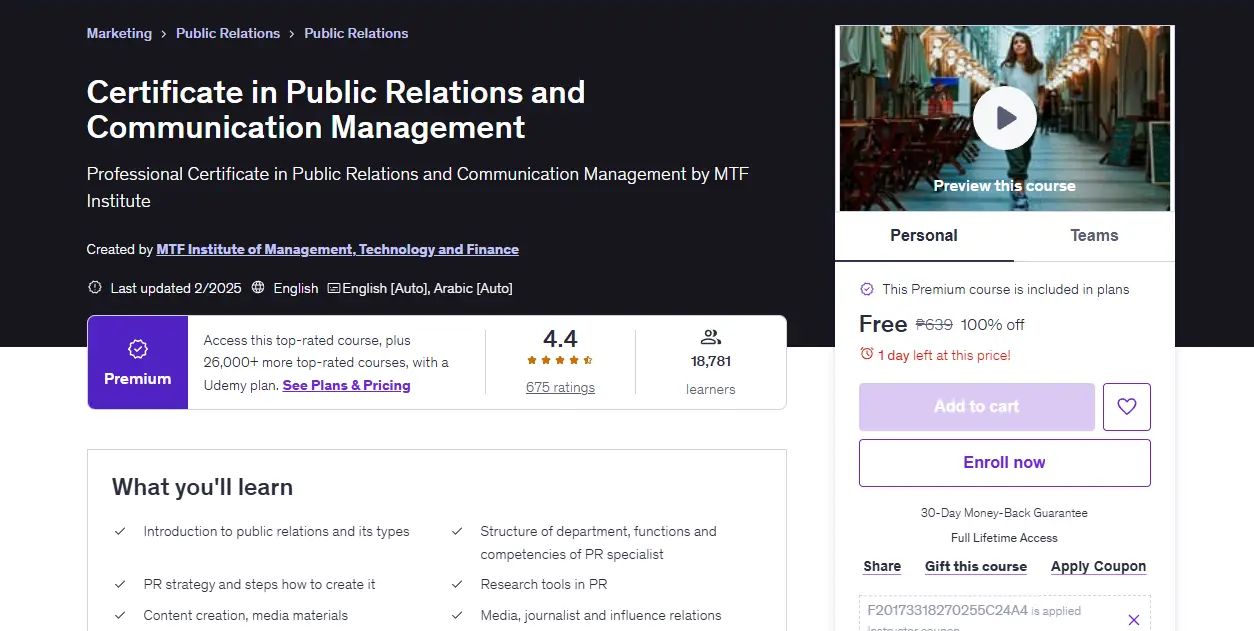
Task: Click the Premium course check badge icon
Action: pyautogui.click(x=867, y=289)
